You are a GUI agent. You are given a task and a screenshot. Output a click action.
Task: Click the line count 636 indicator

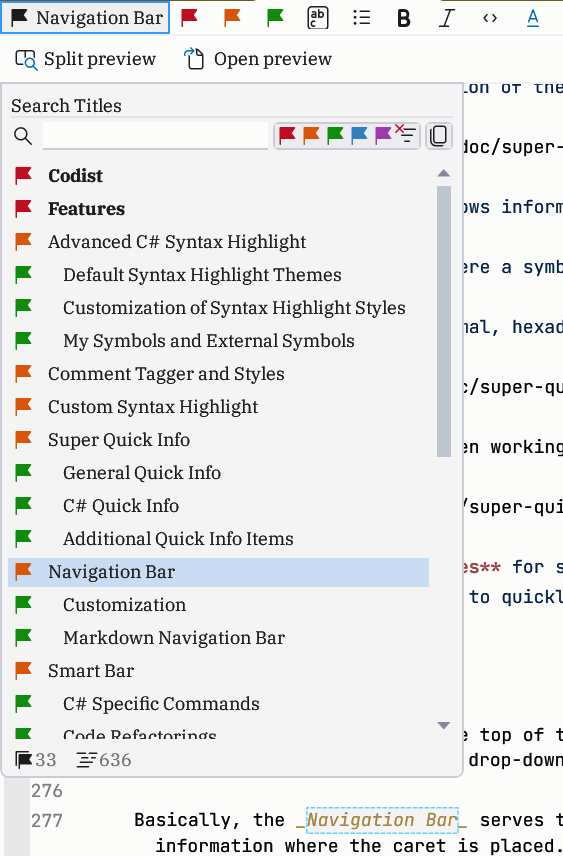(104, 760)
